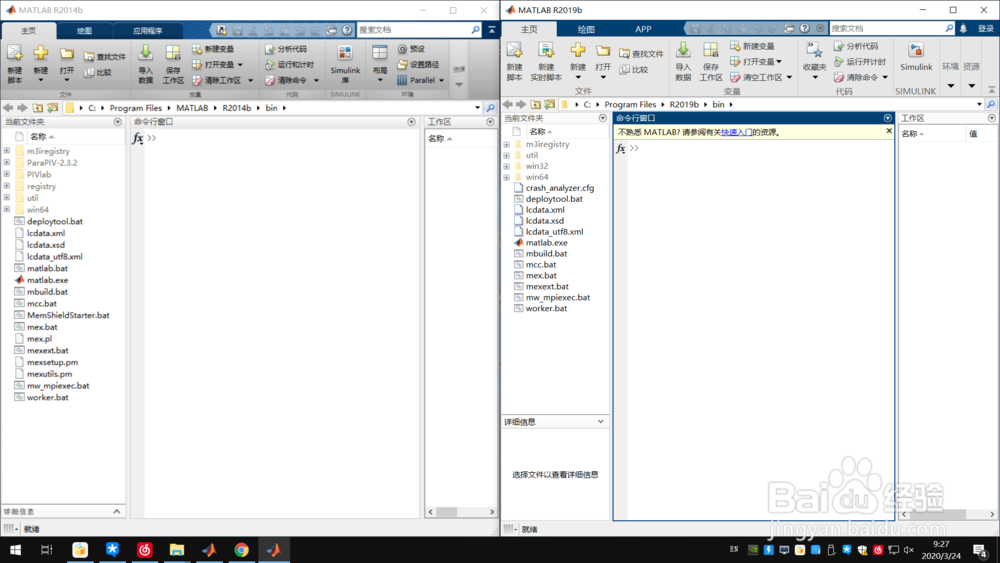Open Command Window actions menu in R2019b
This screenshot has height=563, width=1000.
click(887, 118)
